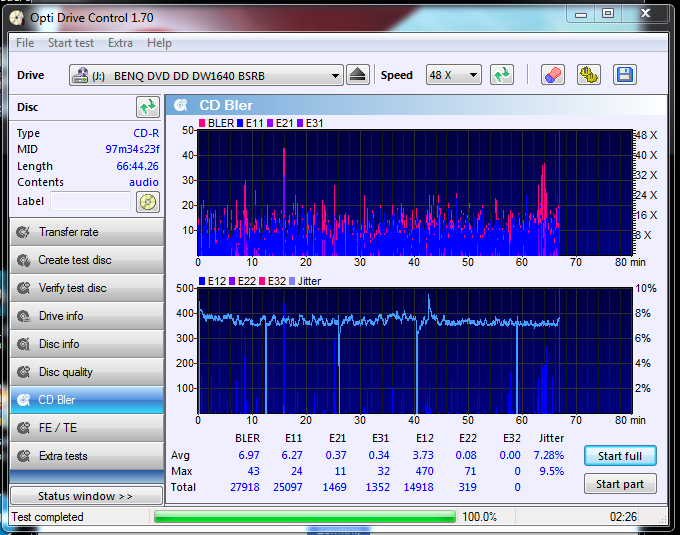Click the E32 legend color swatch
The height and width of the screenshot is (535, 680).
click(x=262, y=281)
